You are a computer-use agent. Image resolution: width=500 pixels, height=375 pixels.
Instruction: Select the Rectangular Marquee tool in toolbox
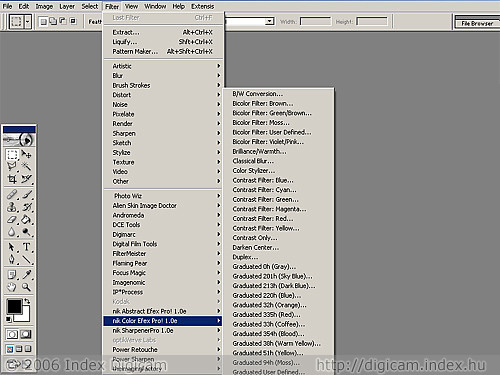pos(12,154)
